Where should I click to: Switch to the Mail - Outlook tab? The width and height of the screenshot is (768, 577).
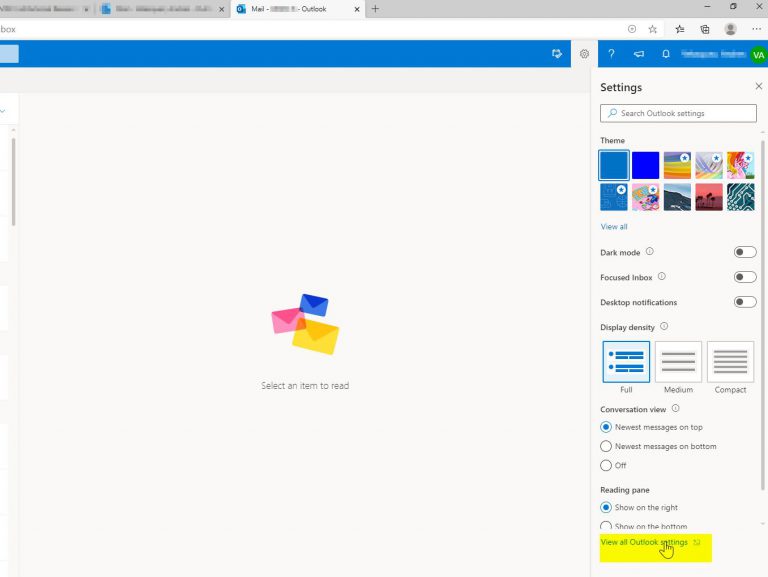click(x=297, y=9)
